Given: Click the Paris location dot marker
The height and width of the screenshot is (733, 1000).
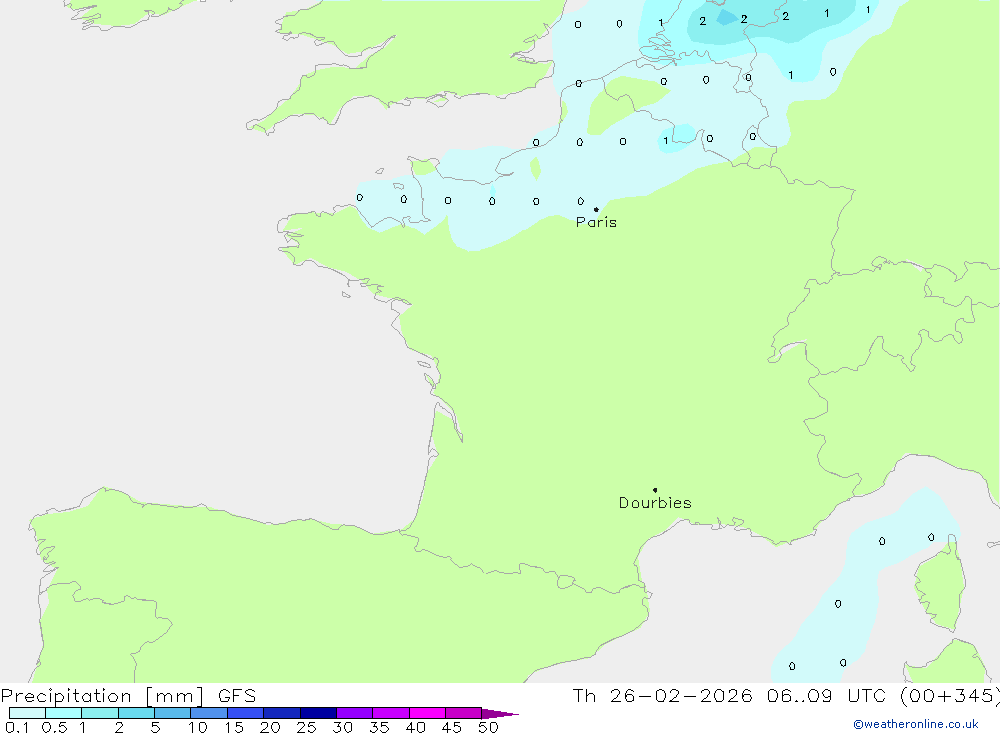Looking at the screenshot, I should pyautogui.click(x=596, y=209).
